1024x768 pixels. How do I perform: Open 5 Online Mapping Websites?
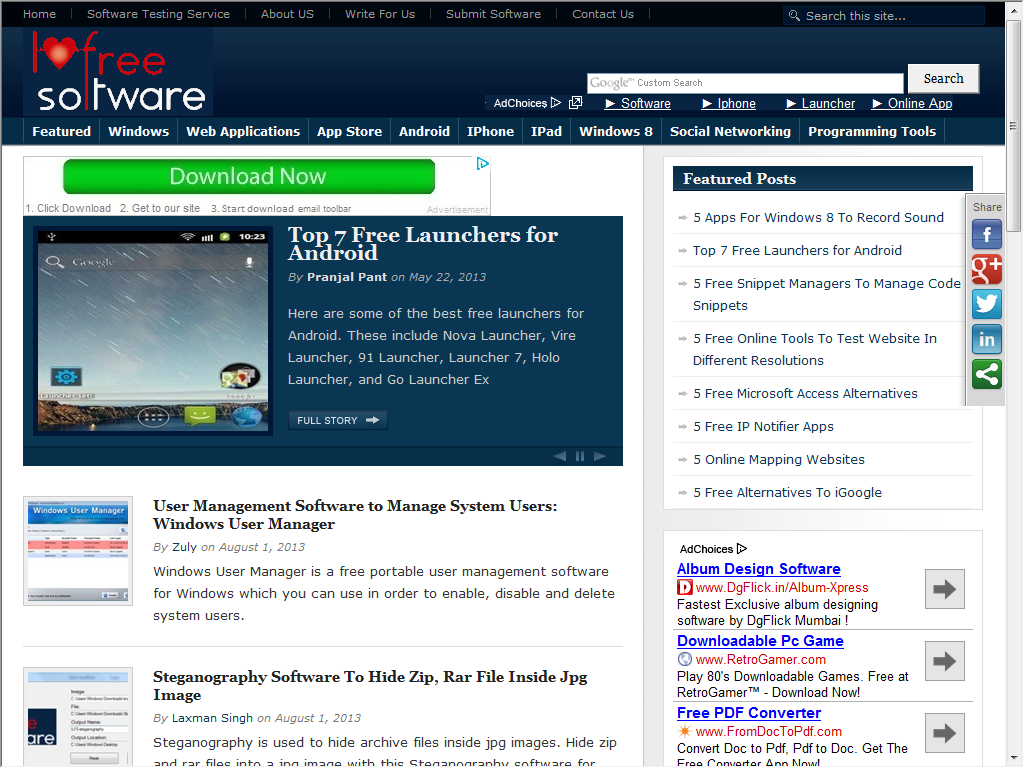(x=778, y=459)
